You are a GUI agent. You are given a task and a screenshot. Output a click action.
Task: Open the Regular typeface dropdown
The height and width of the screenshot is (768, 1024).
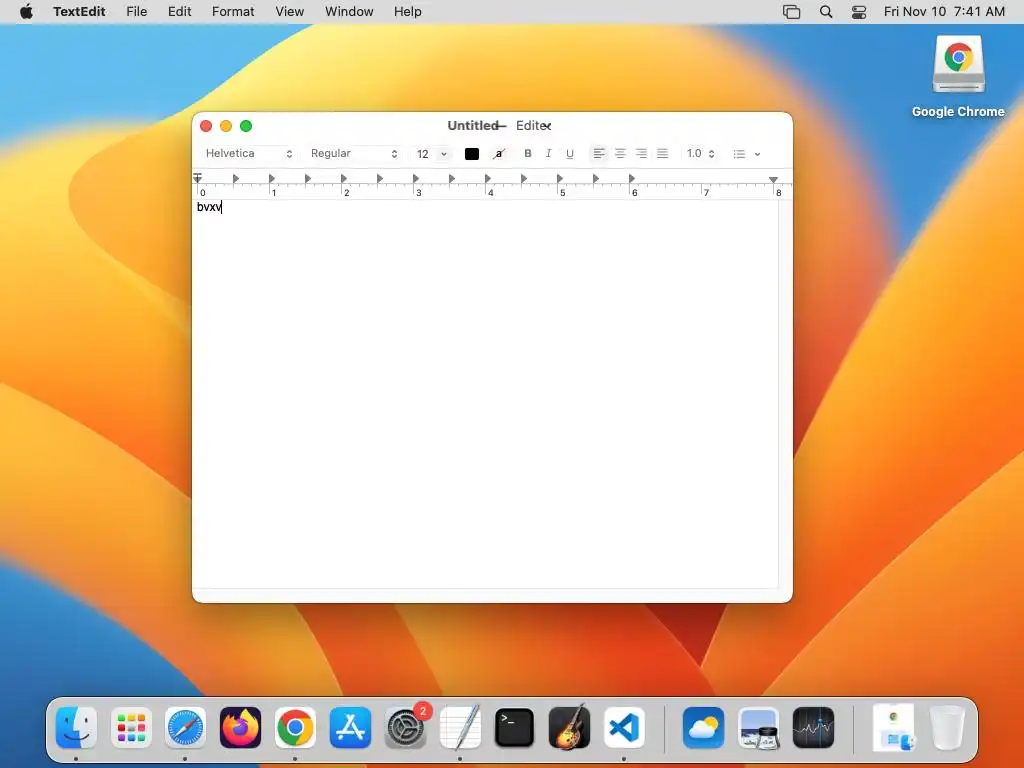click(x=353, y=153)
